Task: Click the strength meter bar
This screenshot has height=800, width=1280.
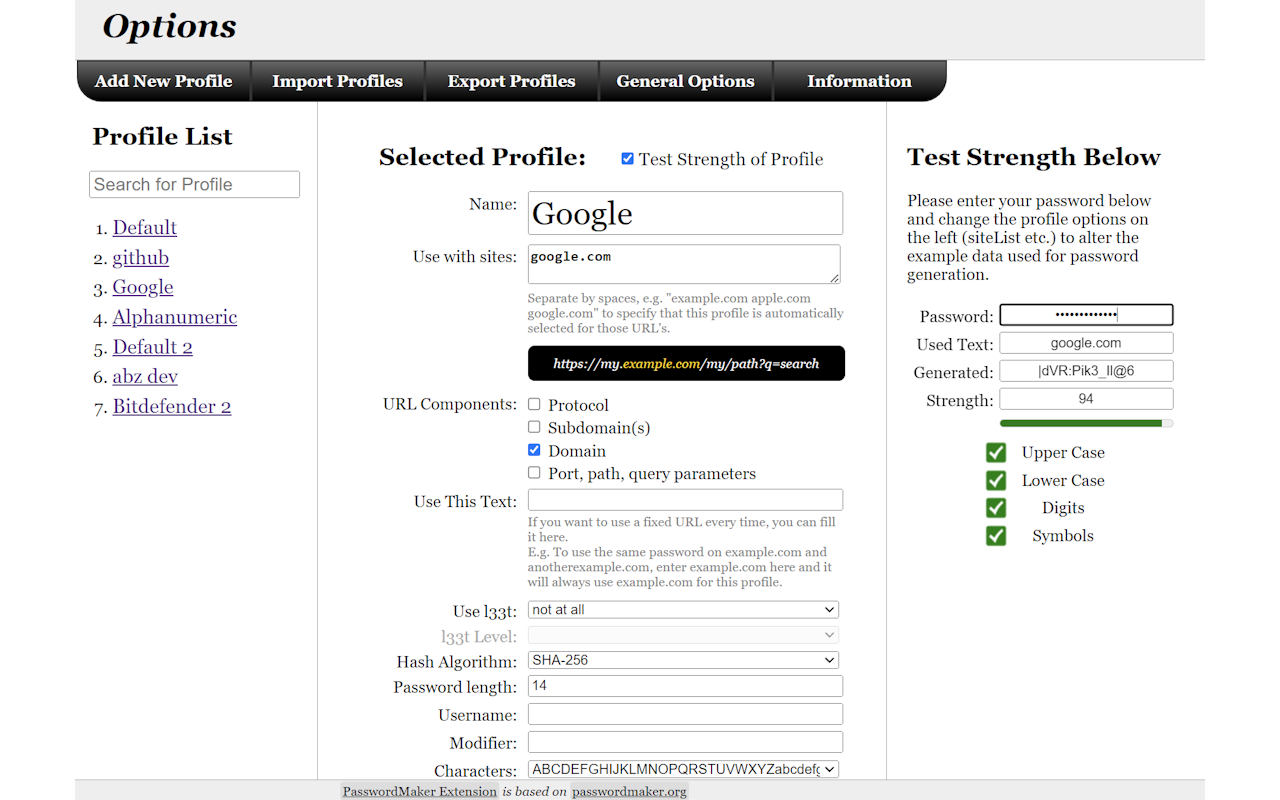Action: [1086, 423]
